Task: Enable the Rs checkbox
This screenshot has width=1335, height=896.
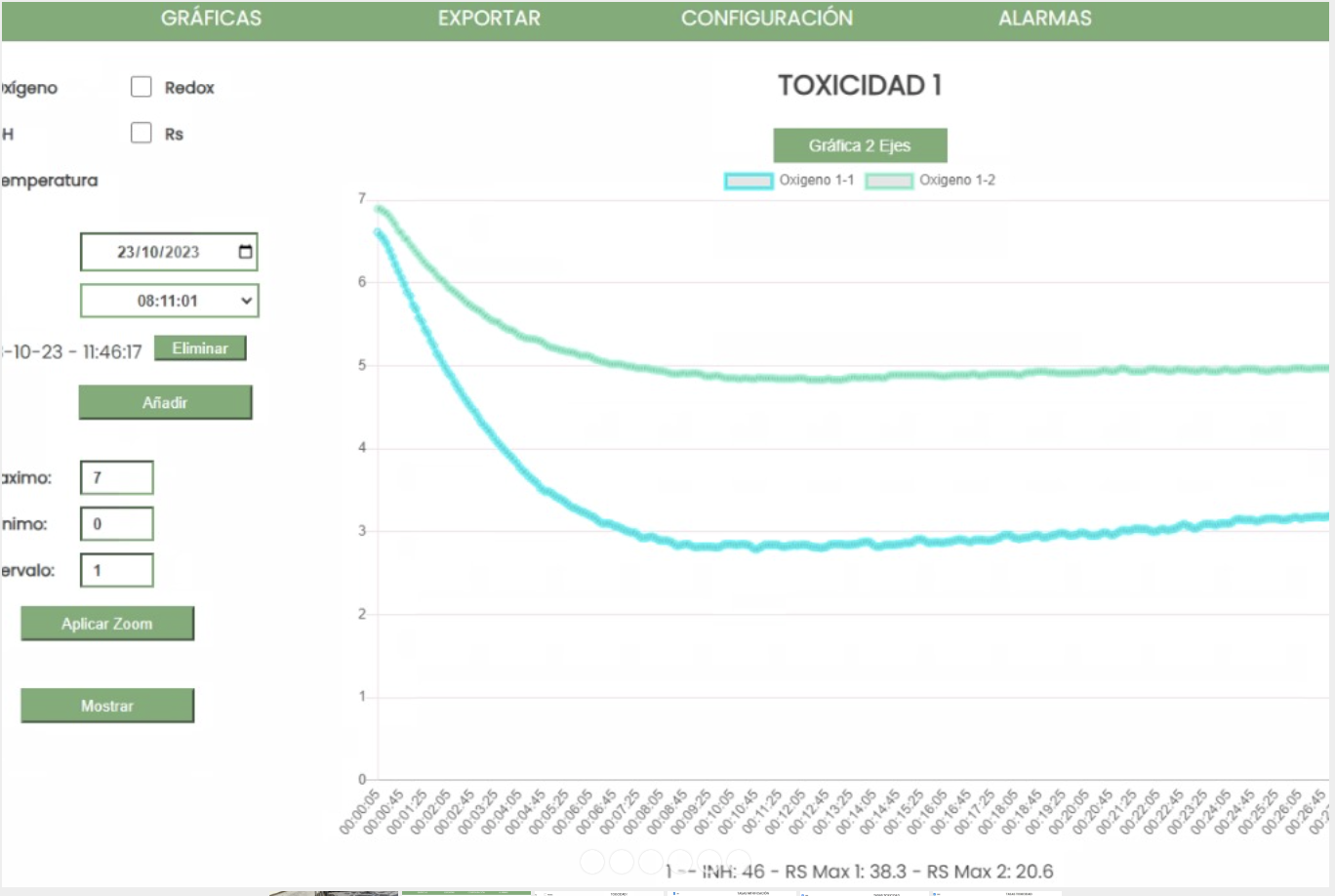Action: (x=142, y=133)
